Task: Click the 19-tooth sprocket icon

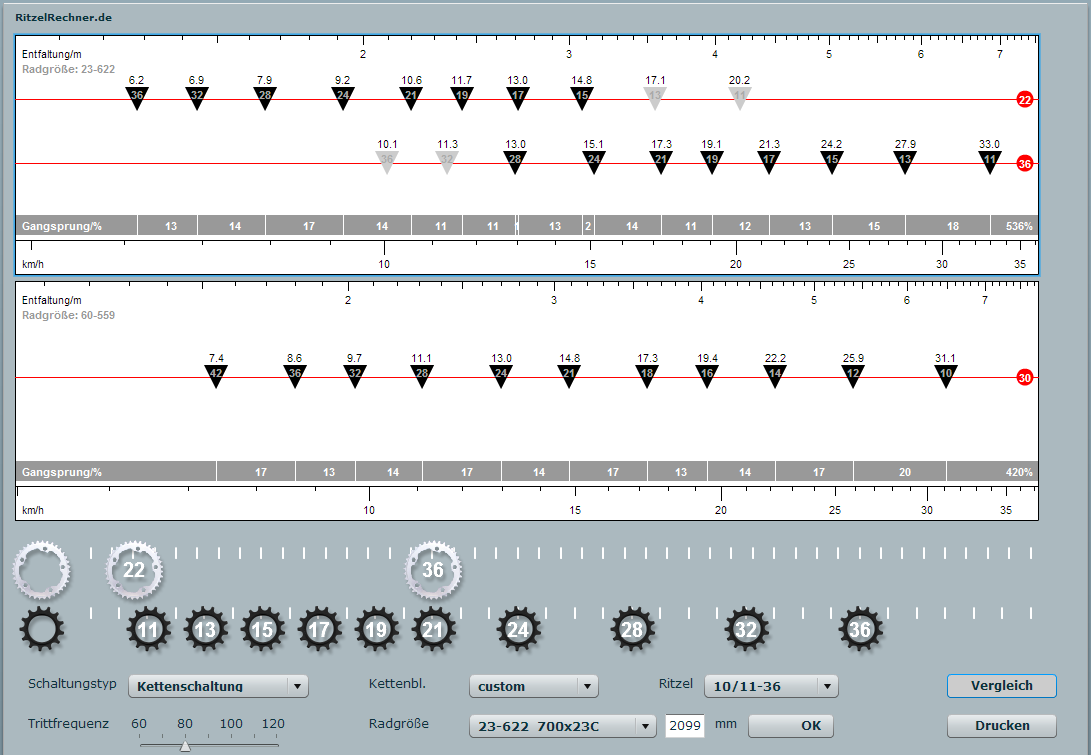Action: click(x=376, y=630)
